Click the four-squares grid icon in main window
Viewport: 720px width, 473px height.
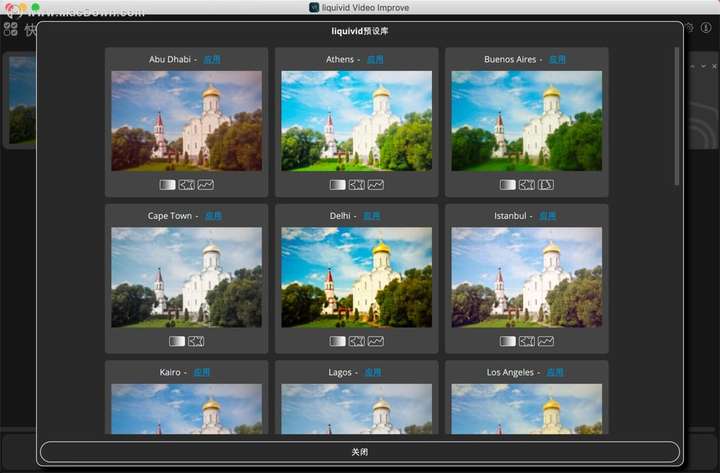[x=11, y=29]
